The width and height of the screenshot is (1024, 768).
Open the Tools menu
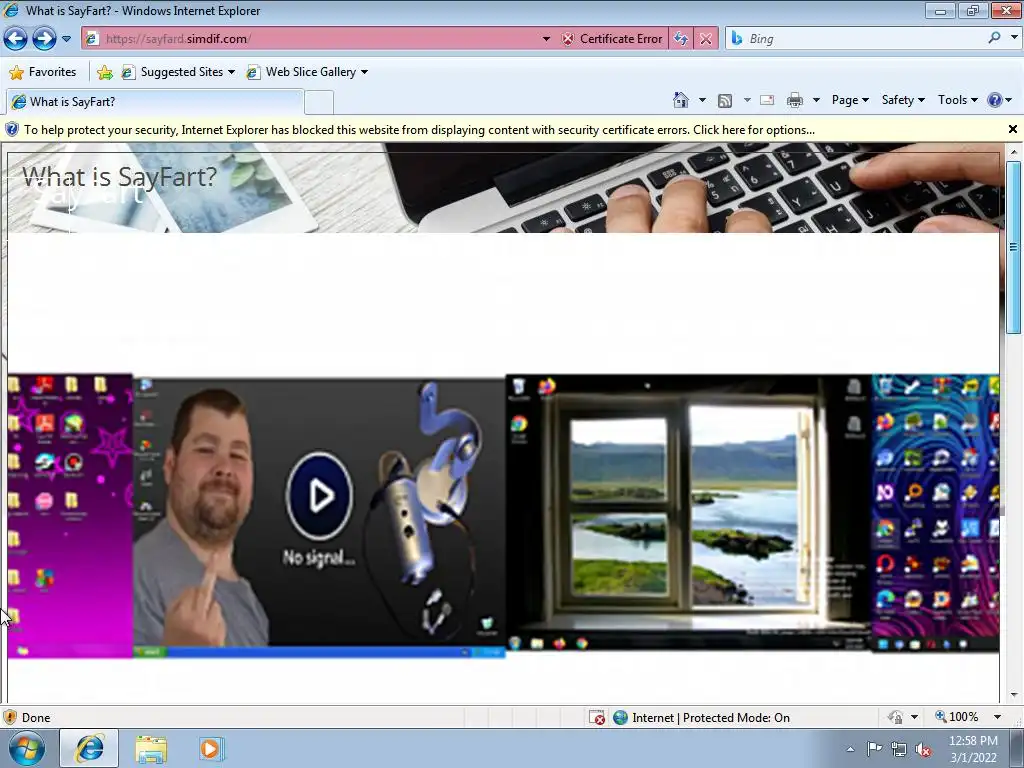957,100
